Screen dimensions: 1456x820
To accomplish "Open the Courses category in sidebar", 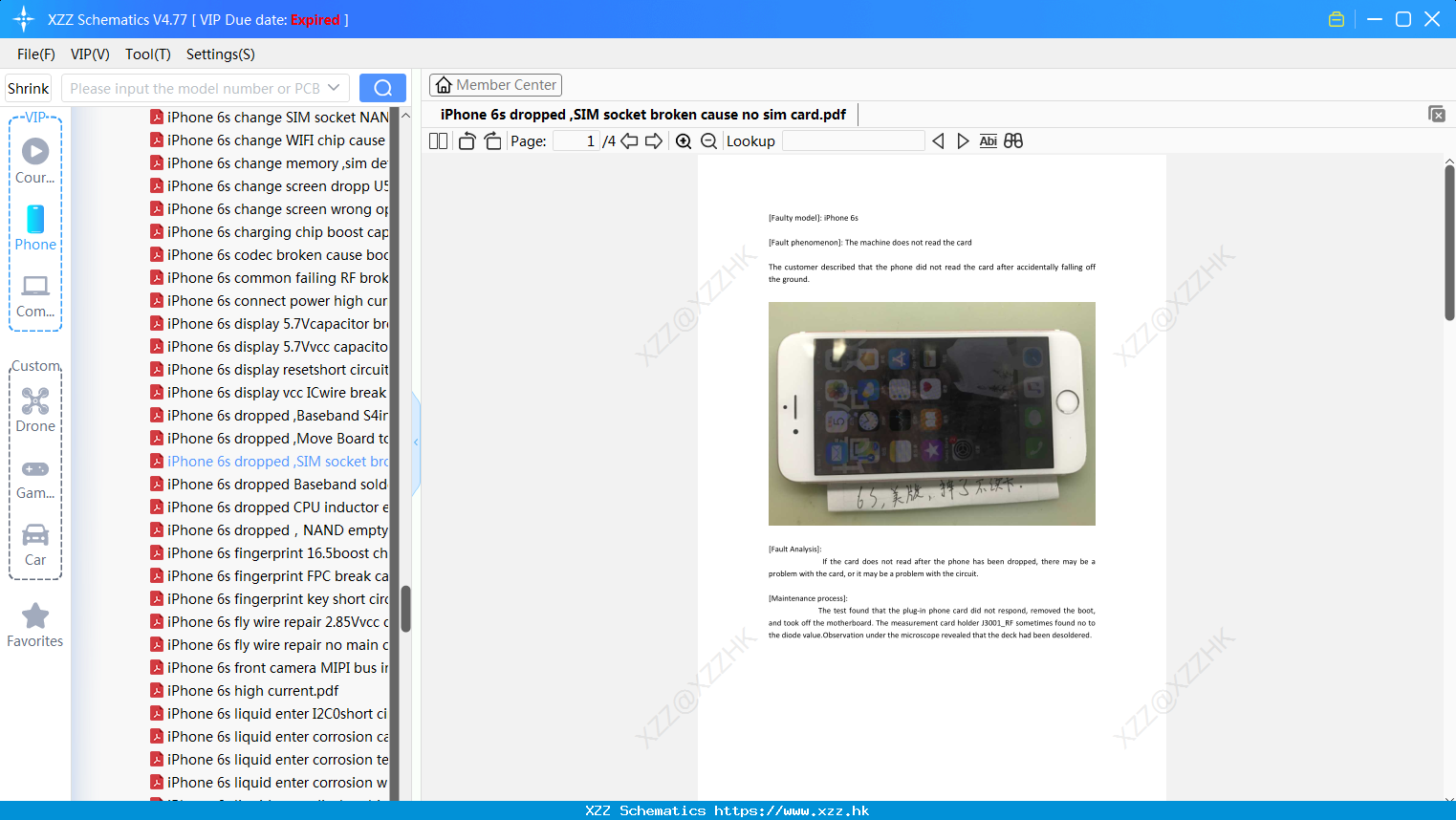I will [x=35, y=162].
